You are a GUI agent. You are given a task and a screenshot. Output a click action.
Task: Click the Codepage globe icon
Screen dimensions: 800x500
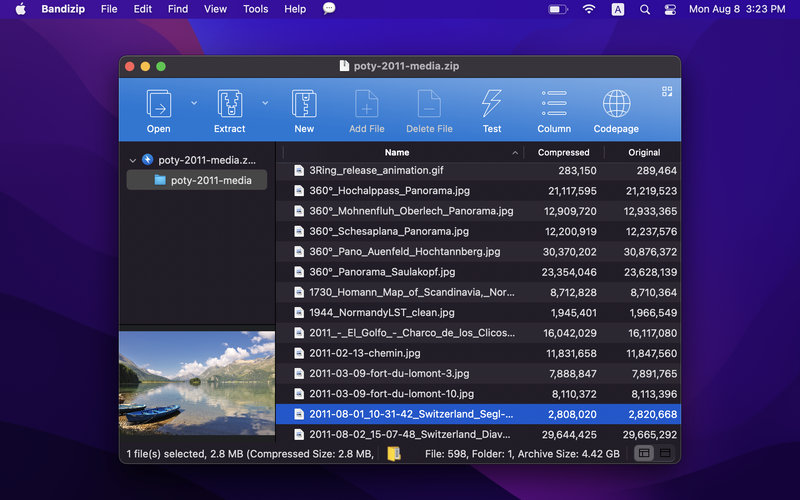616,104
